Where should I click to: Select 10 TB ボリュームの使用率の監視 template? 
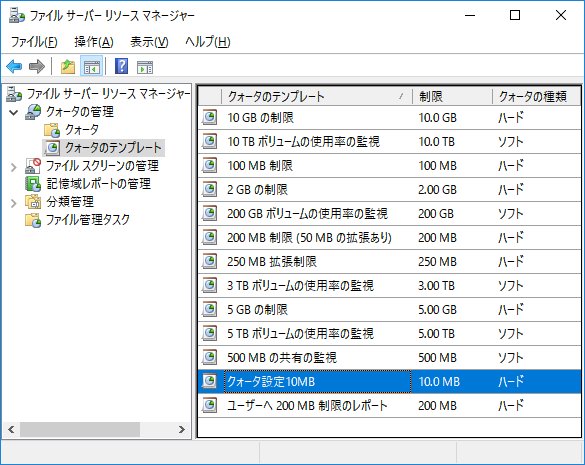coord(303,141)
